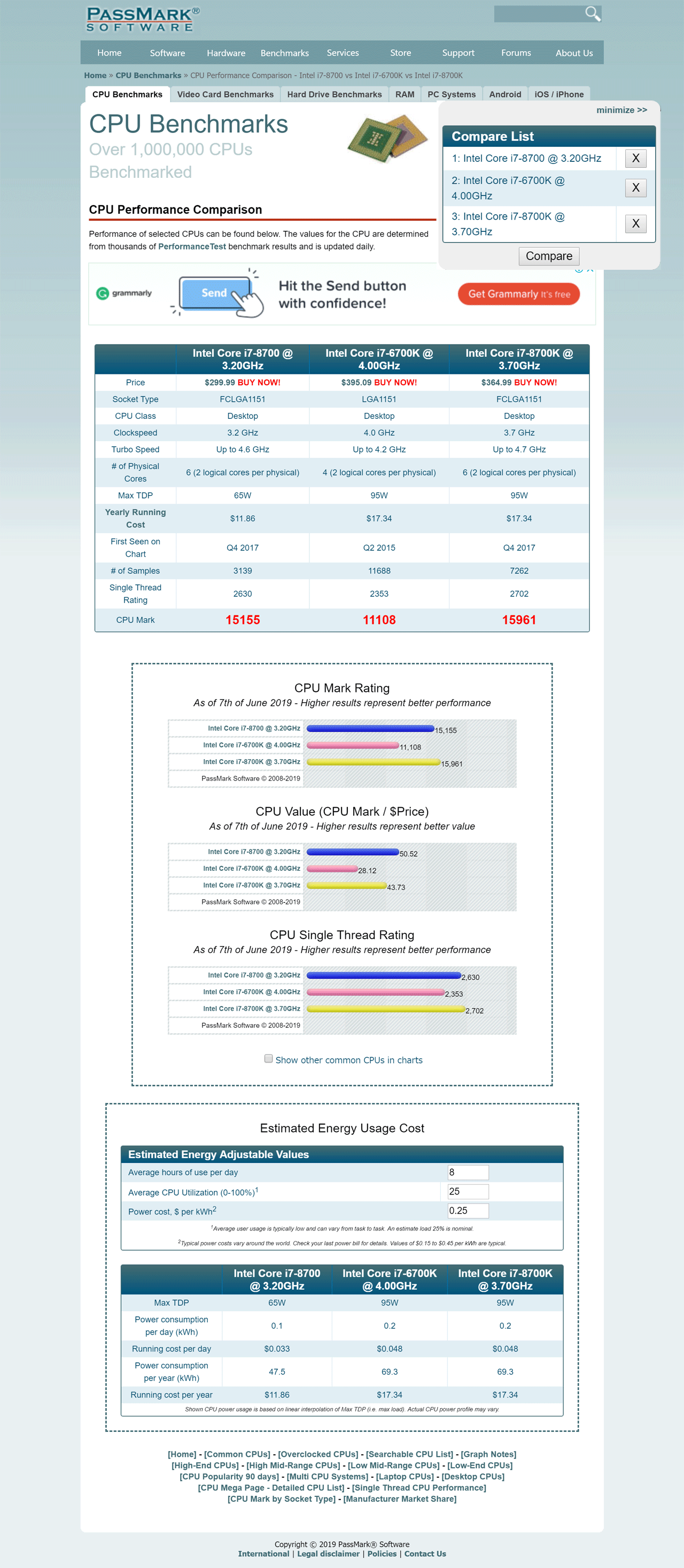The width and height of the screenshot is (684, 1568).
Task: Click the Grammarly logo in ad
Action: click(x=125, y=293)
